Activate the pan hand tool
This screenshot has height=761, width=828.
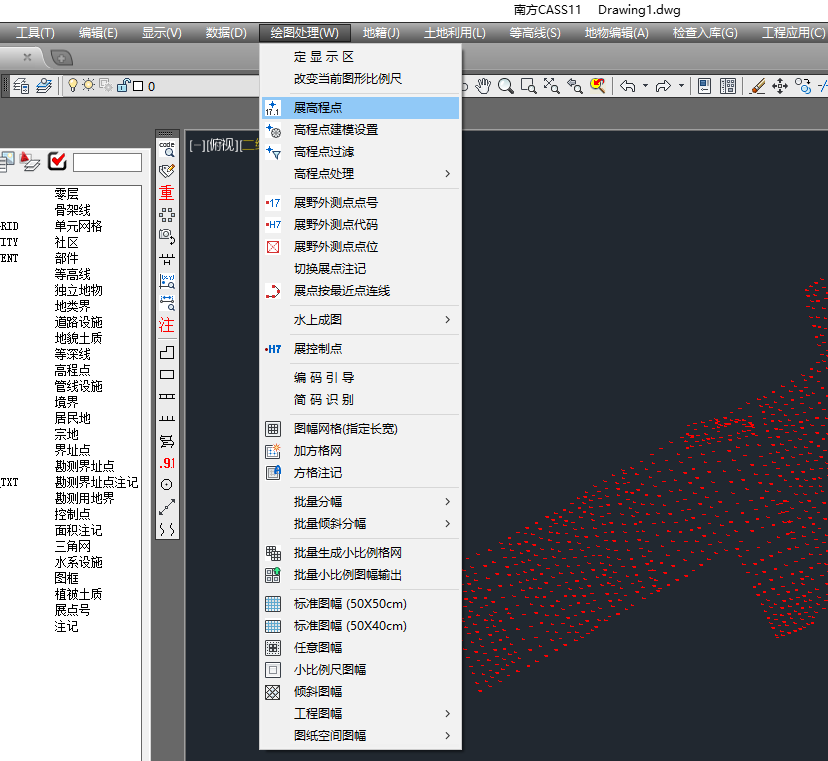click(x=485, y=86)
